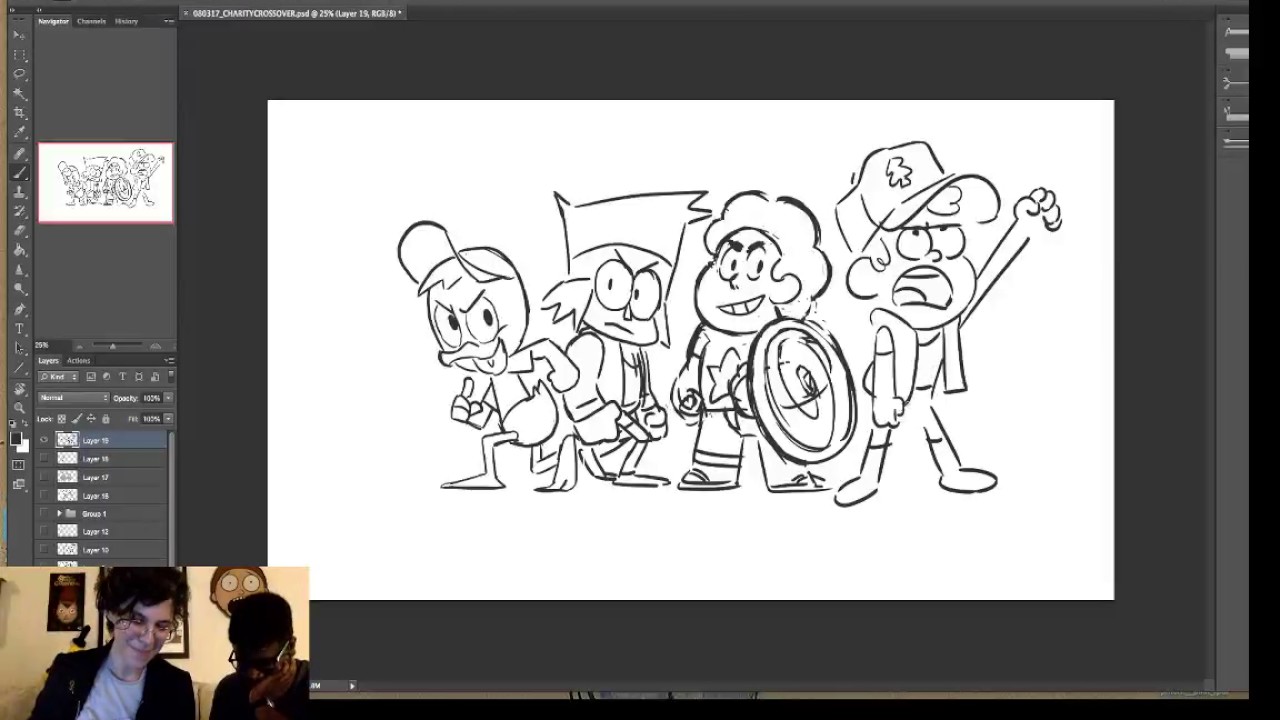Show Layer 10 visibility box
The height and width of the screenshot is (720, 1280).
[44, 550]
